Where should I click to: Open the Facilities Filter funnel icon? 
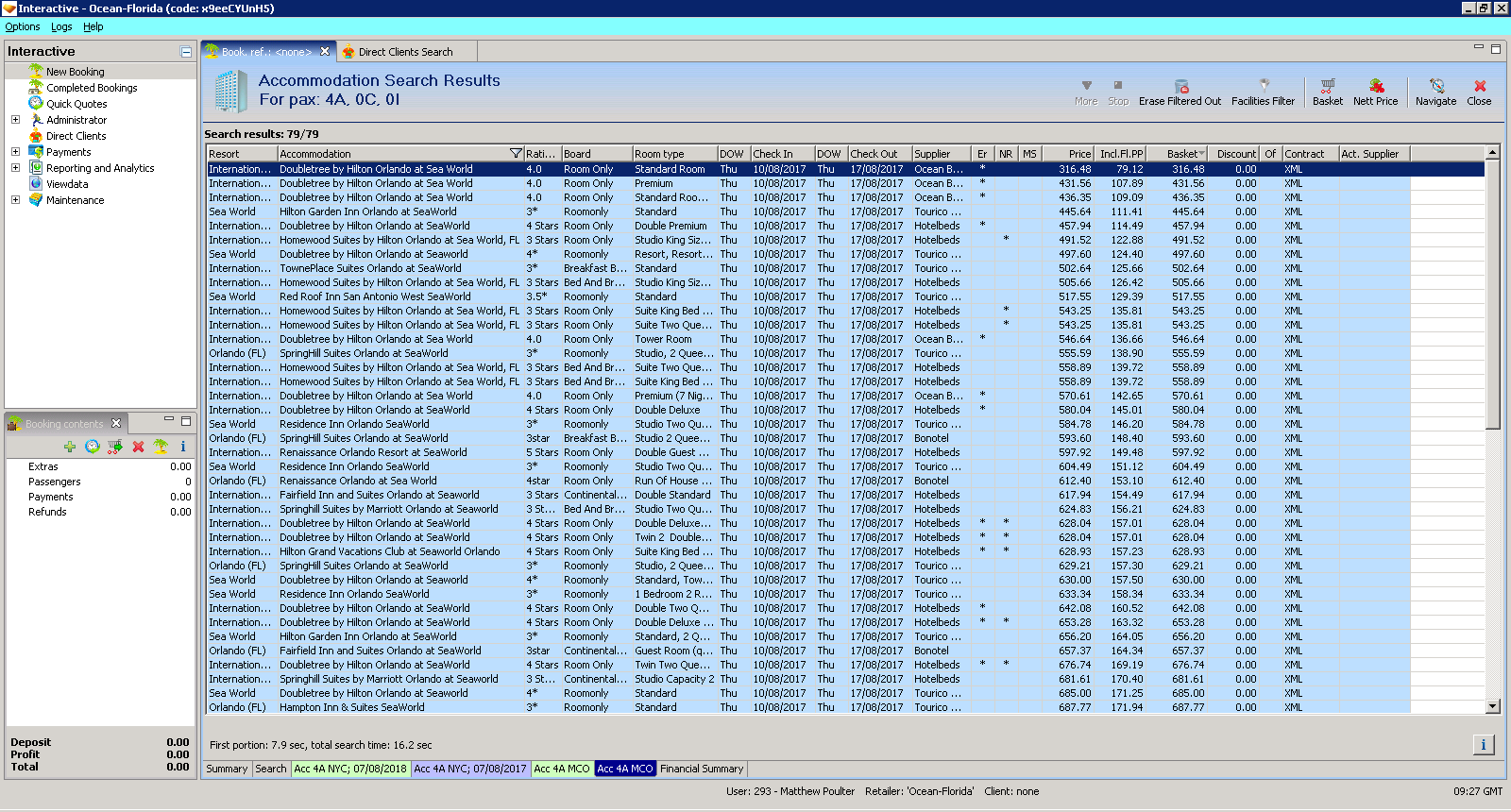click(x=1264, y=86)
